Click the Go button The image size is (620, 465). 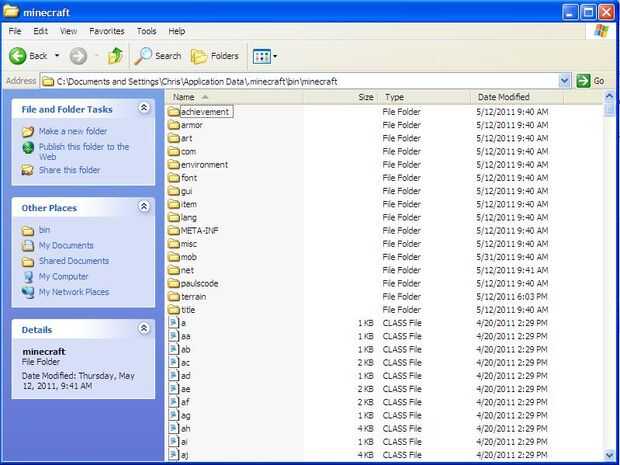[x=590, y=81]
